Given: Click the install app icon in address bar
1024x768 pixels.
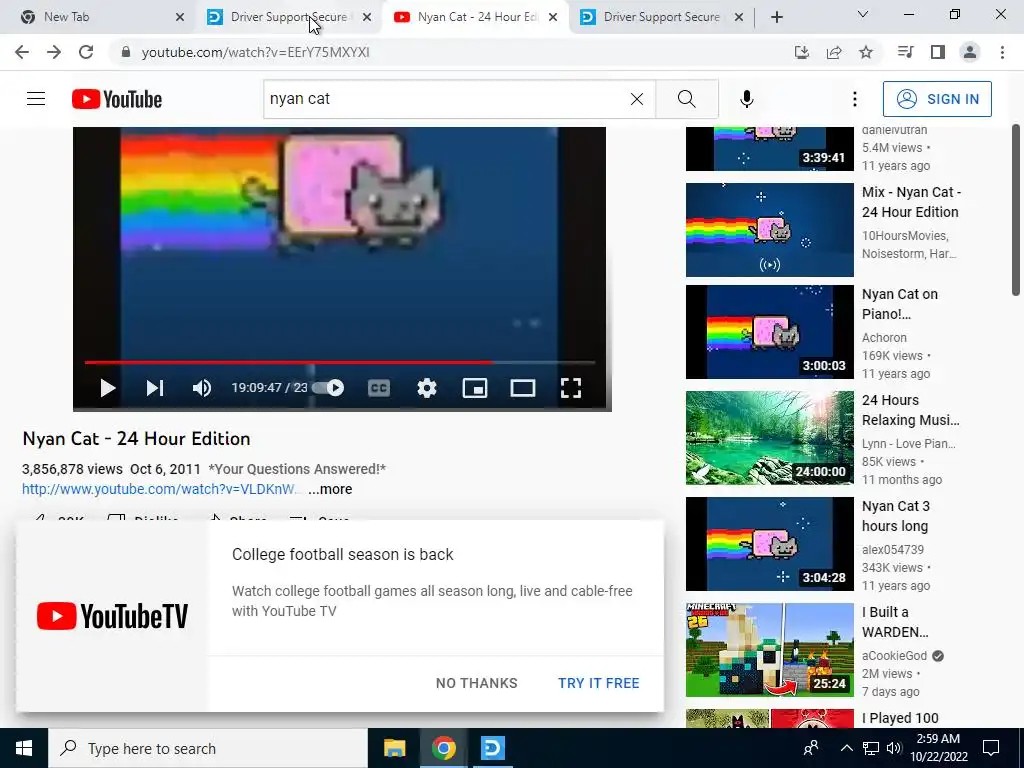Looking at the screenshot, I should (802, 52).
